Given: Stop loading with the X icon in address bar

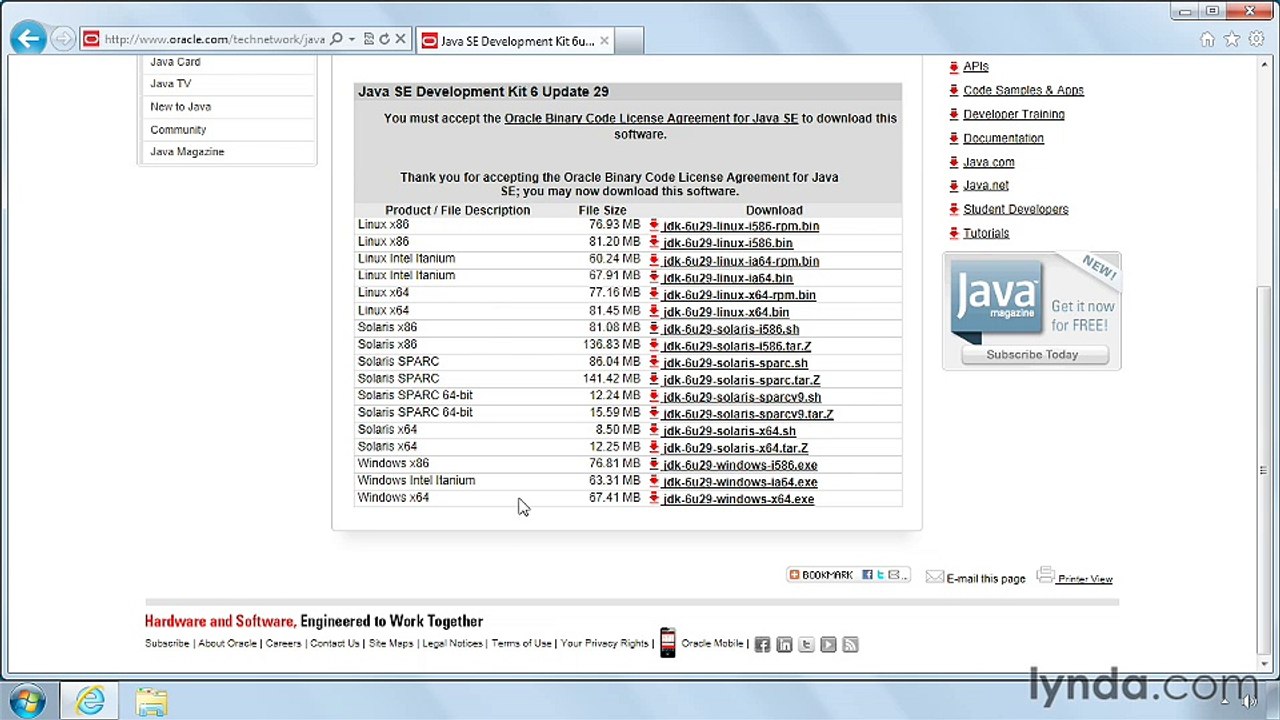Looking at the screenshot, I should 400,40.
